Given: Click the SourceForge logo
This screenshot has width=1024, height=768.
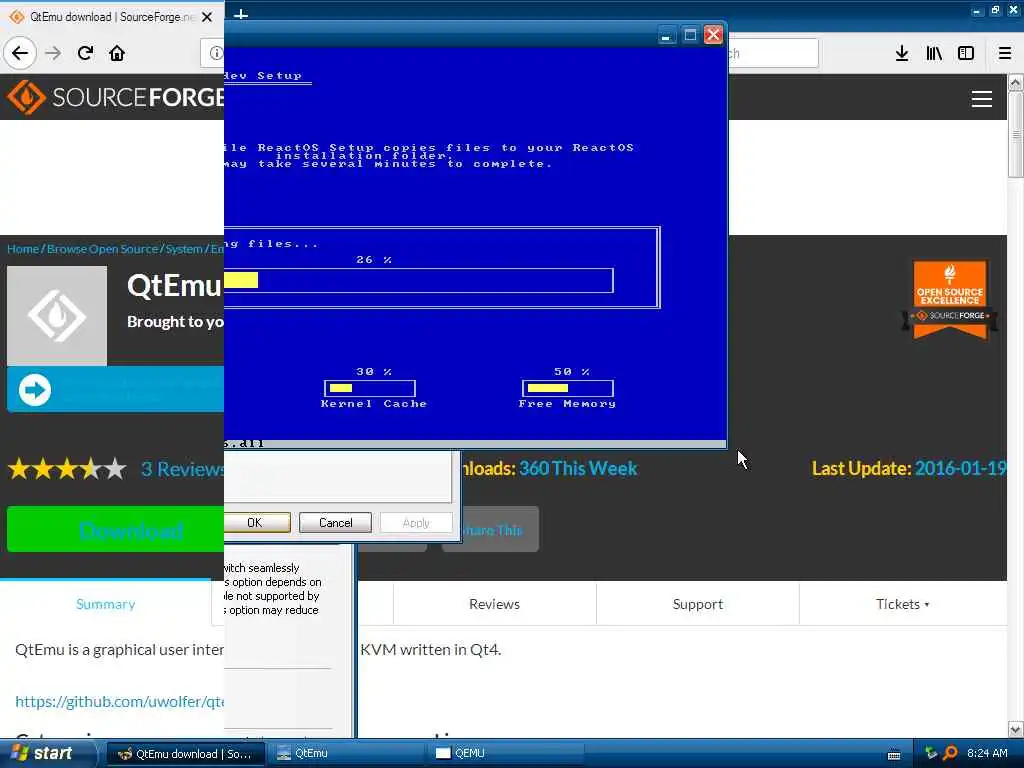Looking at the screenshot, I should (116, 97).
